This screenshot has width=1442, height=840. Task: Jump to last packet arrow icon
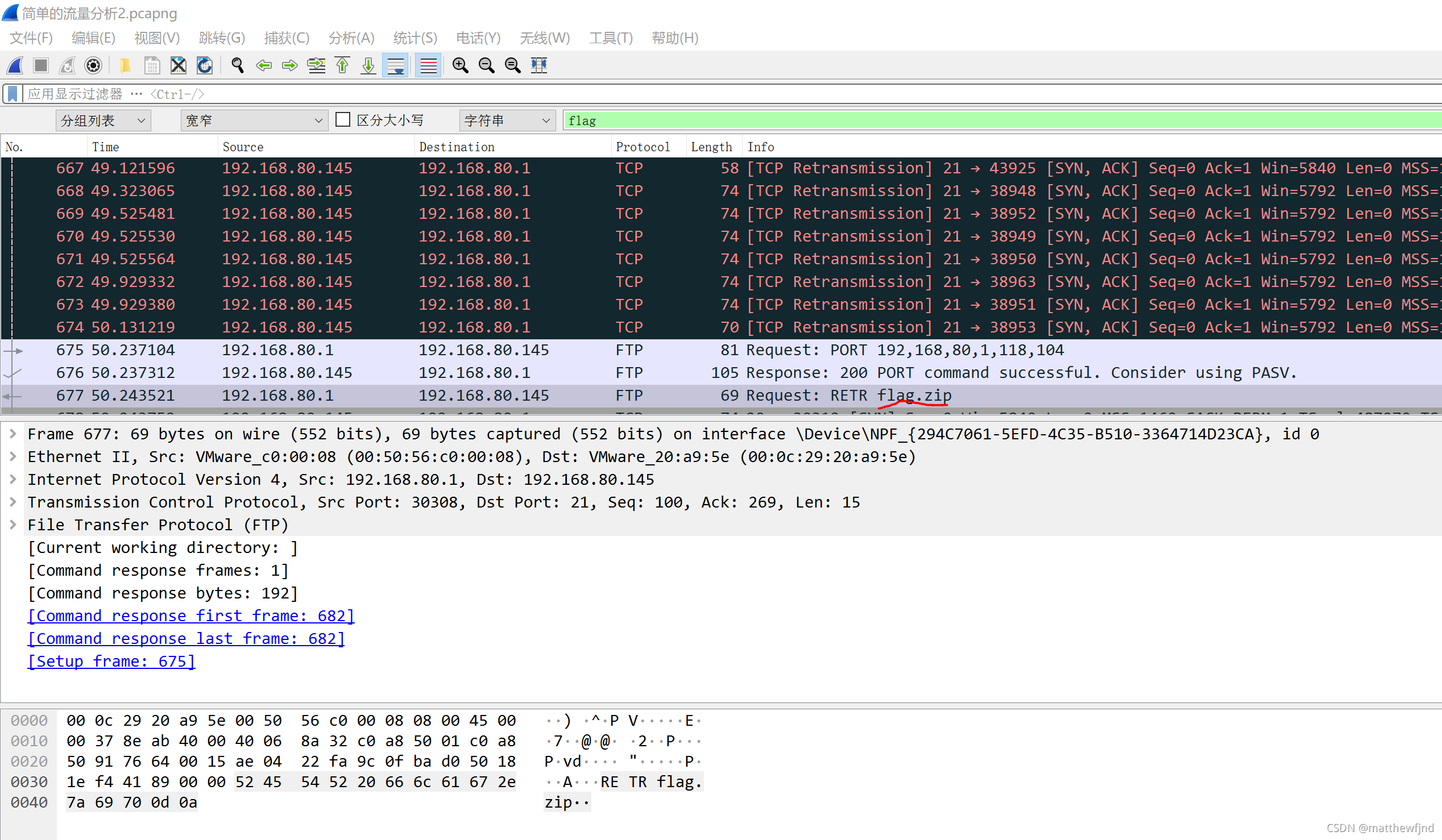click(368, 65)
